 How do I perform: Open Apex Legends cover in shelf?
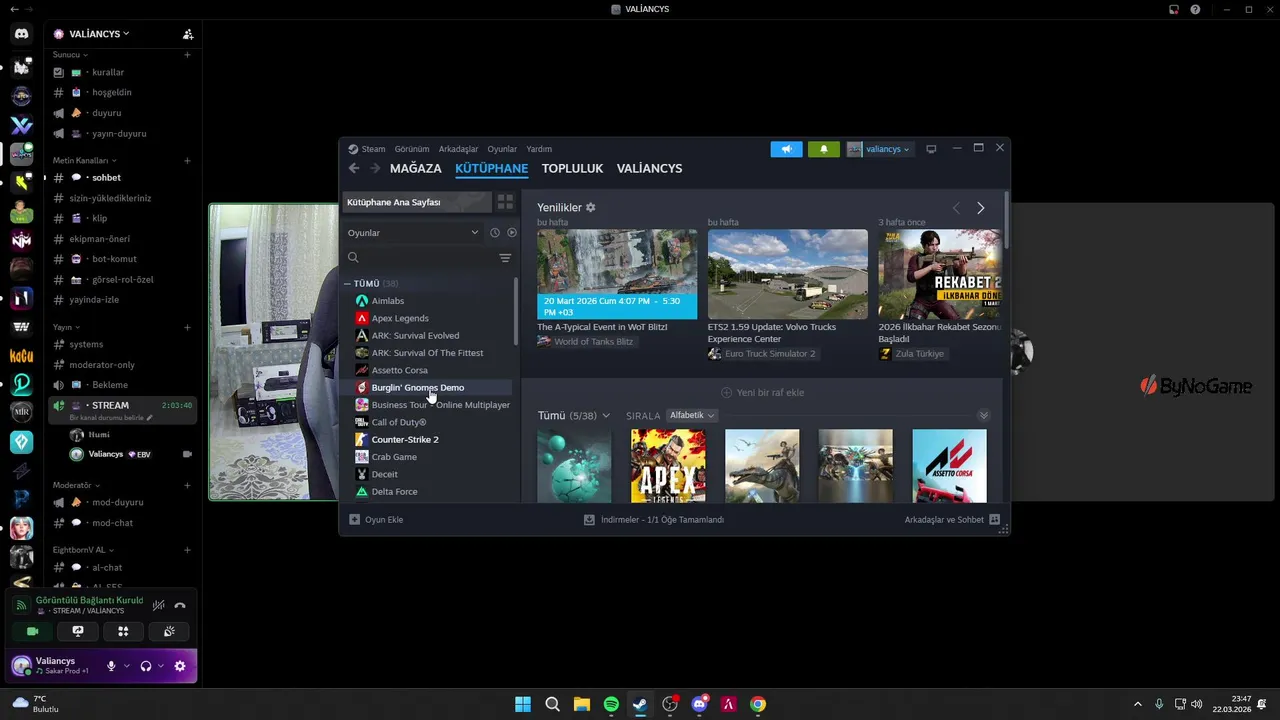coord(668,466)
